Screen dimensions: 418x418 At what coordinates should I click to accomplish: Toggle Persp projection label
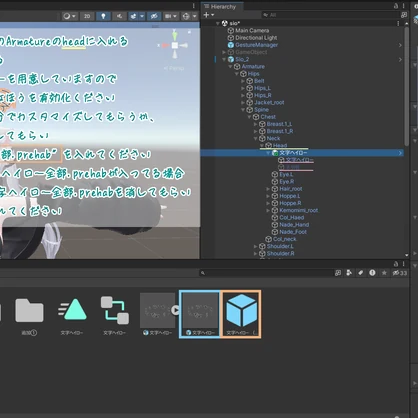(174, 68)
